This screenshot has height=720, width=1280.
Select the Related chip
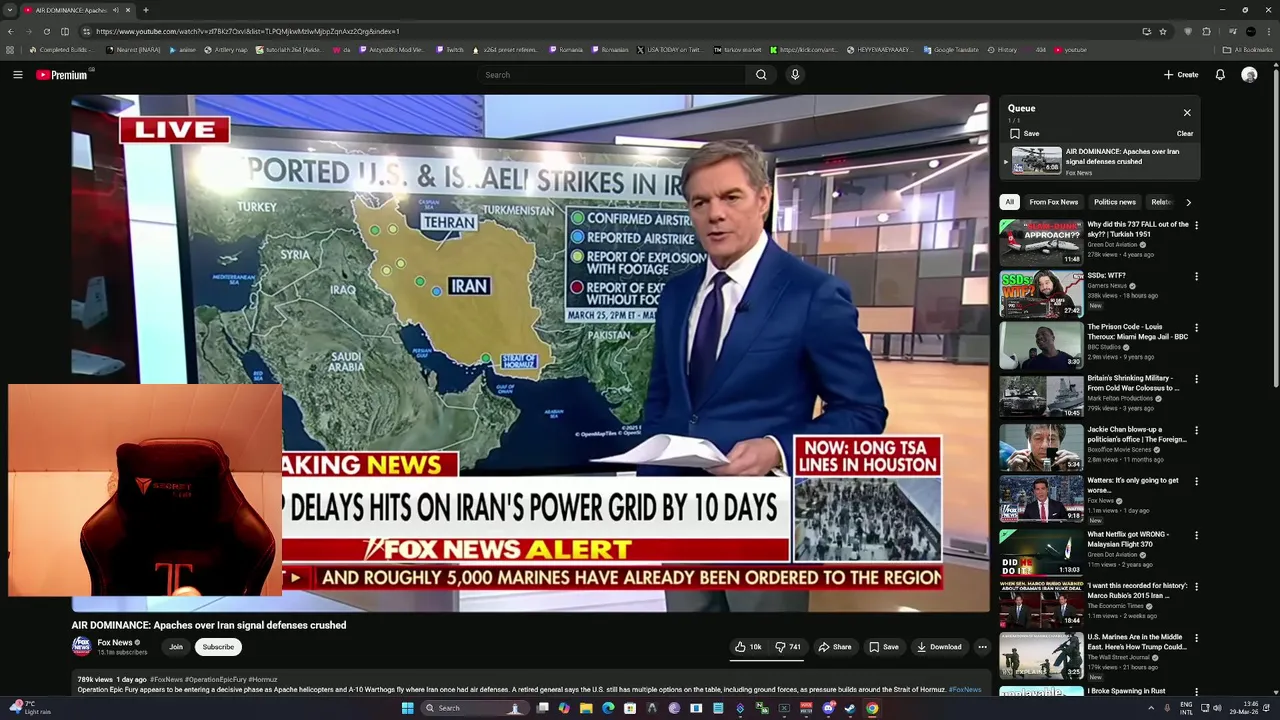pyautogui.click(x=1161, y=202)
